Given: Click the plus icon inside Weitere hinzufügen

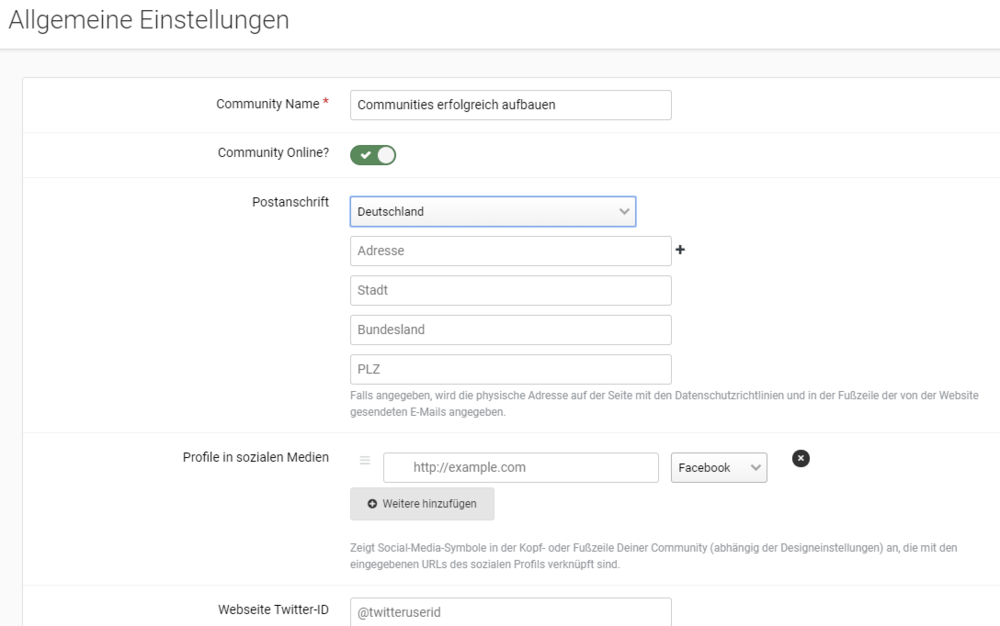Looking at the screenshot, I should click(x=372, y=504).
